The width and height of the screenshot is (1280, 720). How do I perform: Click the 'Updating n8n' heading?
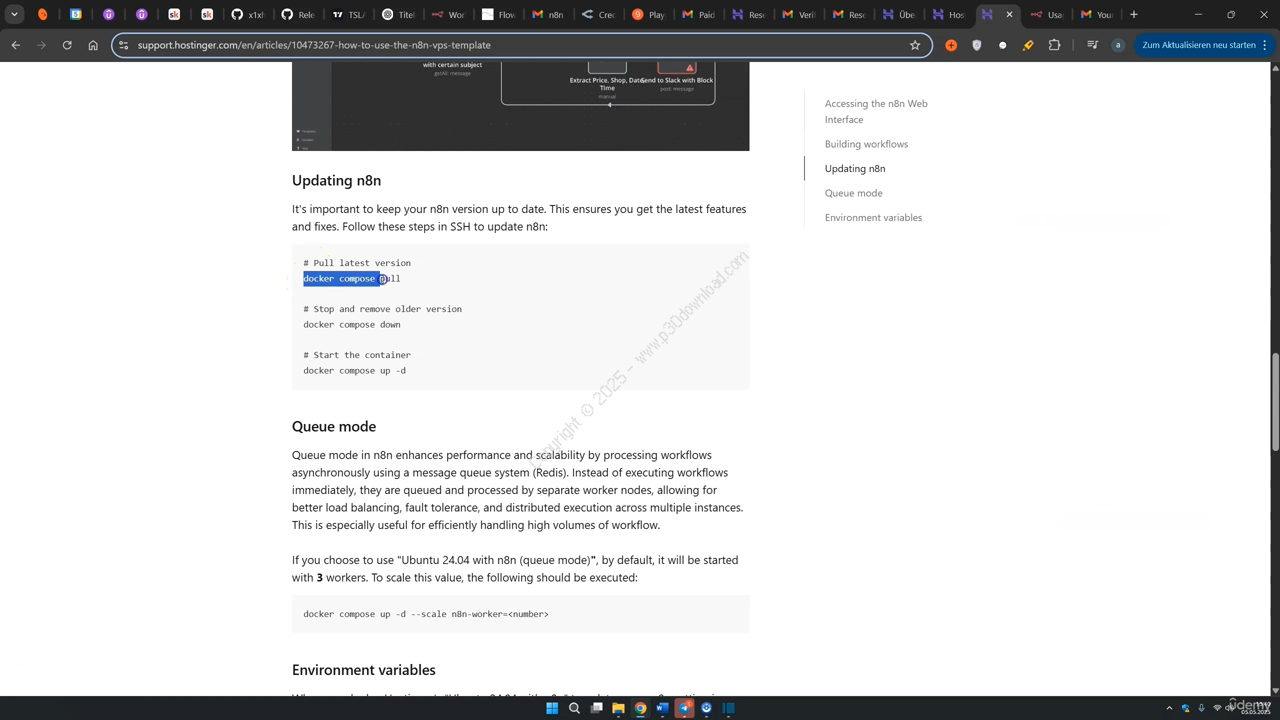pyautogui.click(x=336, y=181)
